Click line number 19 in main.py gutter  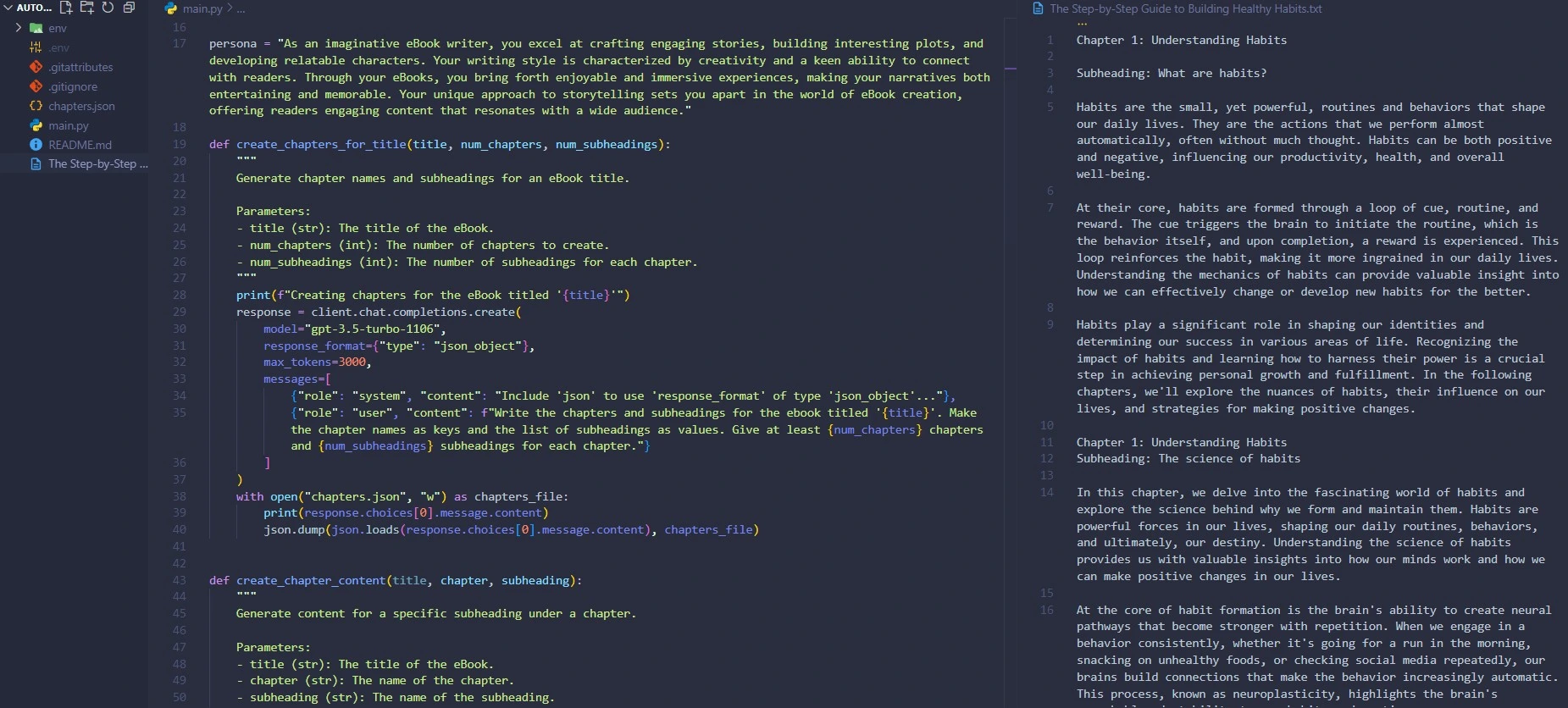[x=180, y=144]
